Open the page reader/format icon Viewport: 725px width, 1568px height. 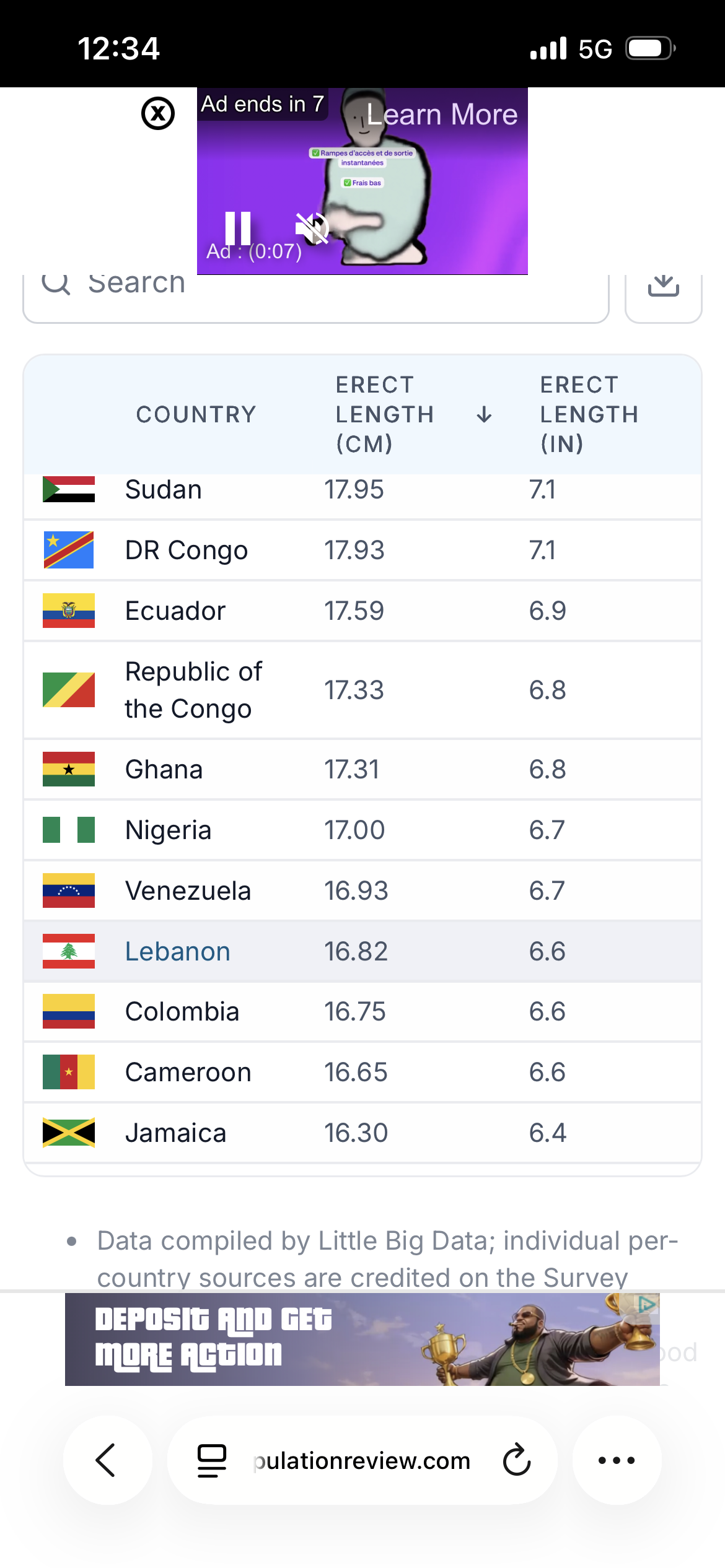[212, 1460]
